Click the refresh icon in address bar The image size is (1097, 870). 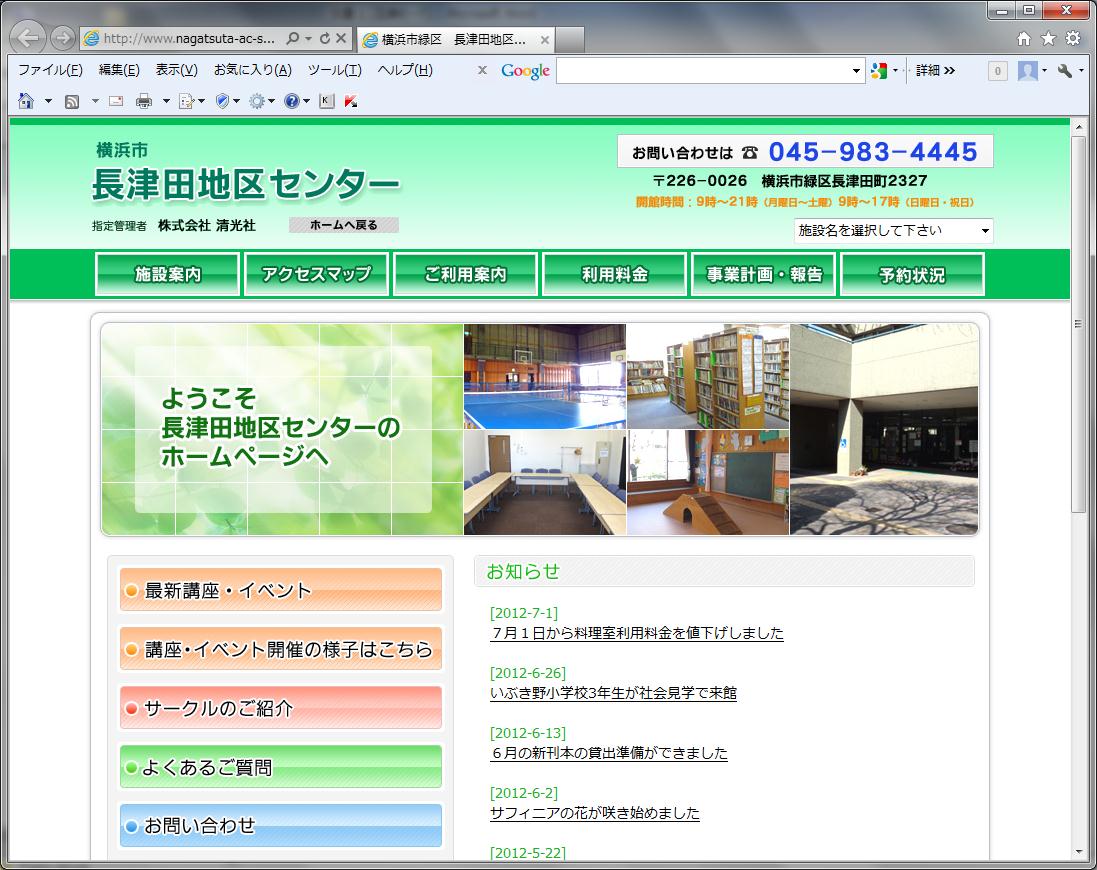click(x=325, y=39)
